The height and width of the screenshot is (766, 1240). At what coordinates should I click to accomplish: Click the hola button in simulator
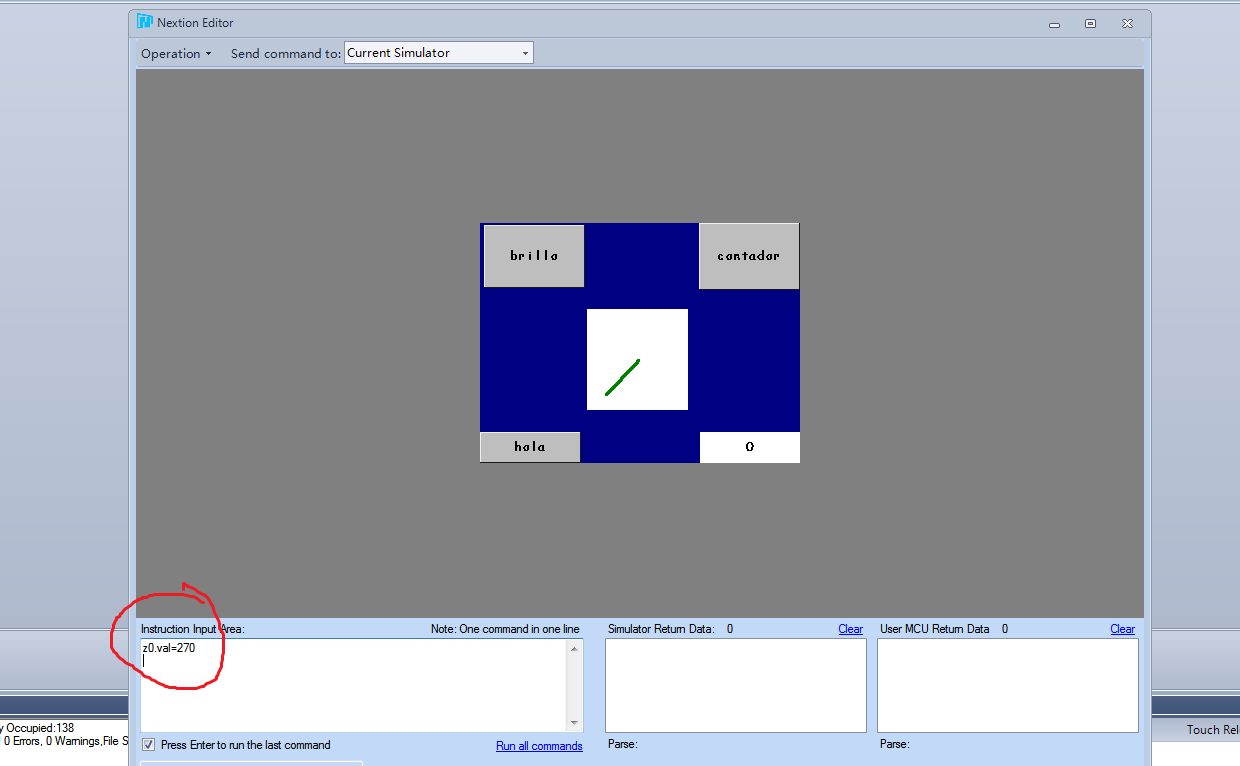click(530, 447)
